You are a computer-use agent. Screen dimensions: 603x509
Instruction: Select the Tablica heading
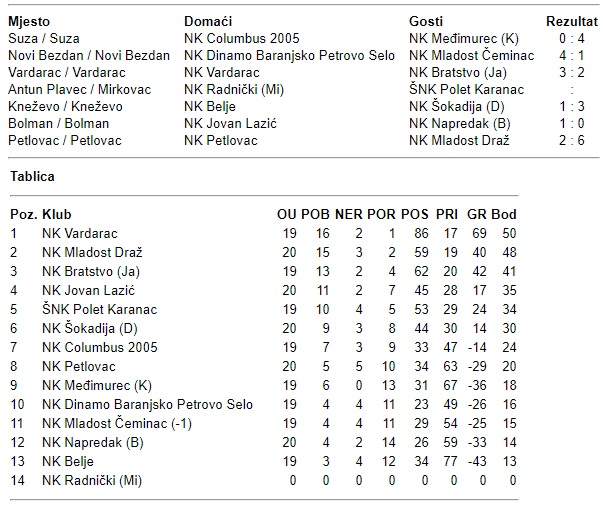(32, 176)
